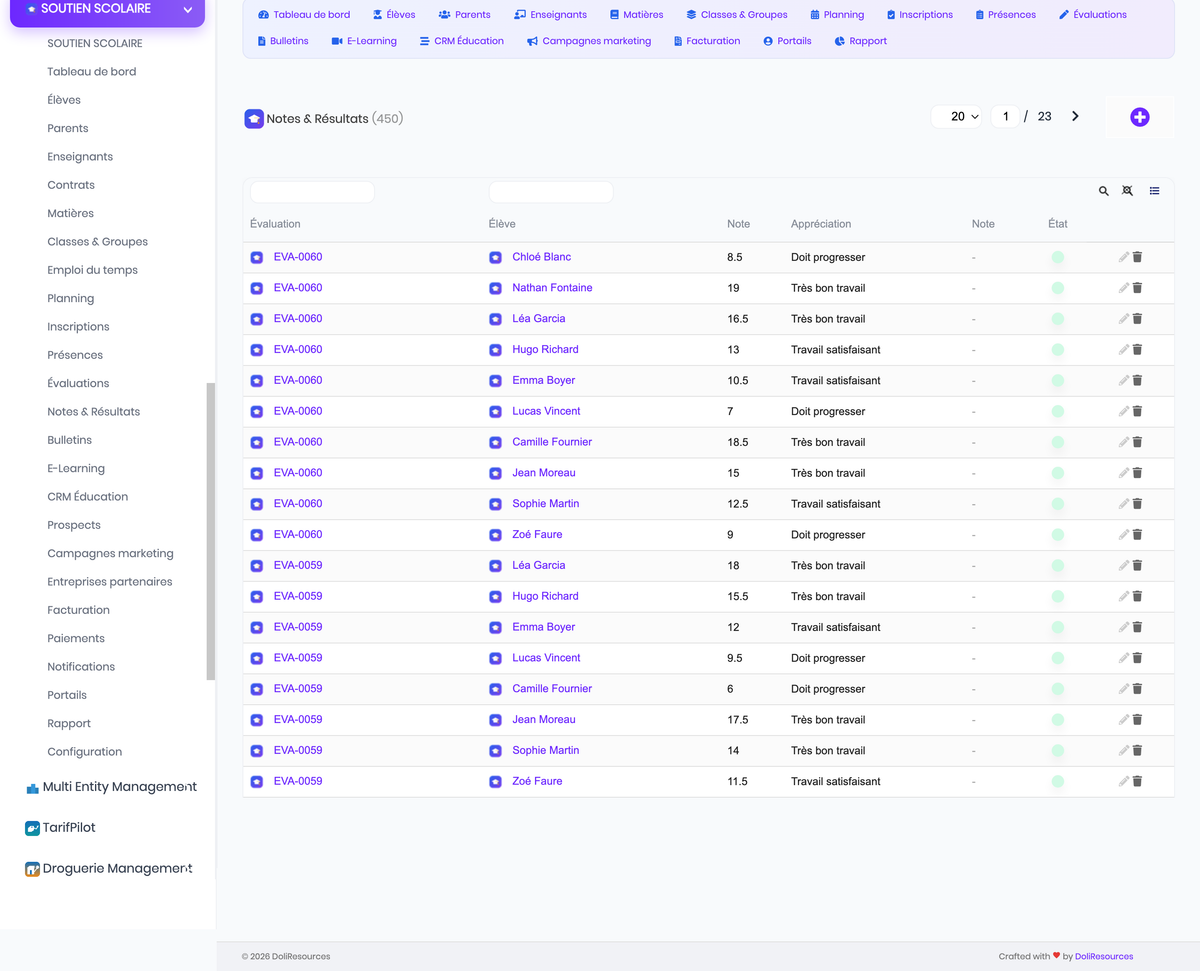
Task: Go to the next page with the arrow
Action: coord(1075,117)
